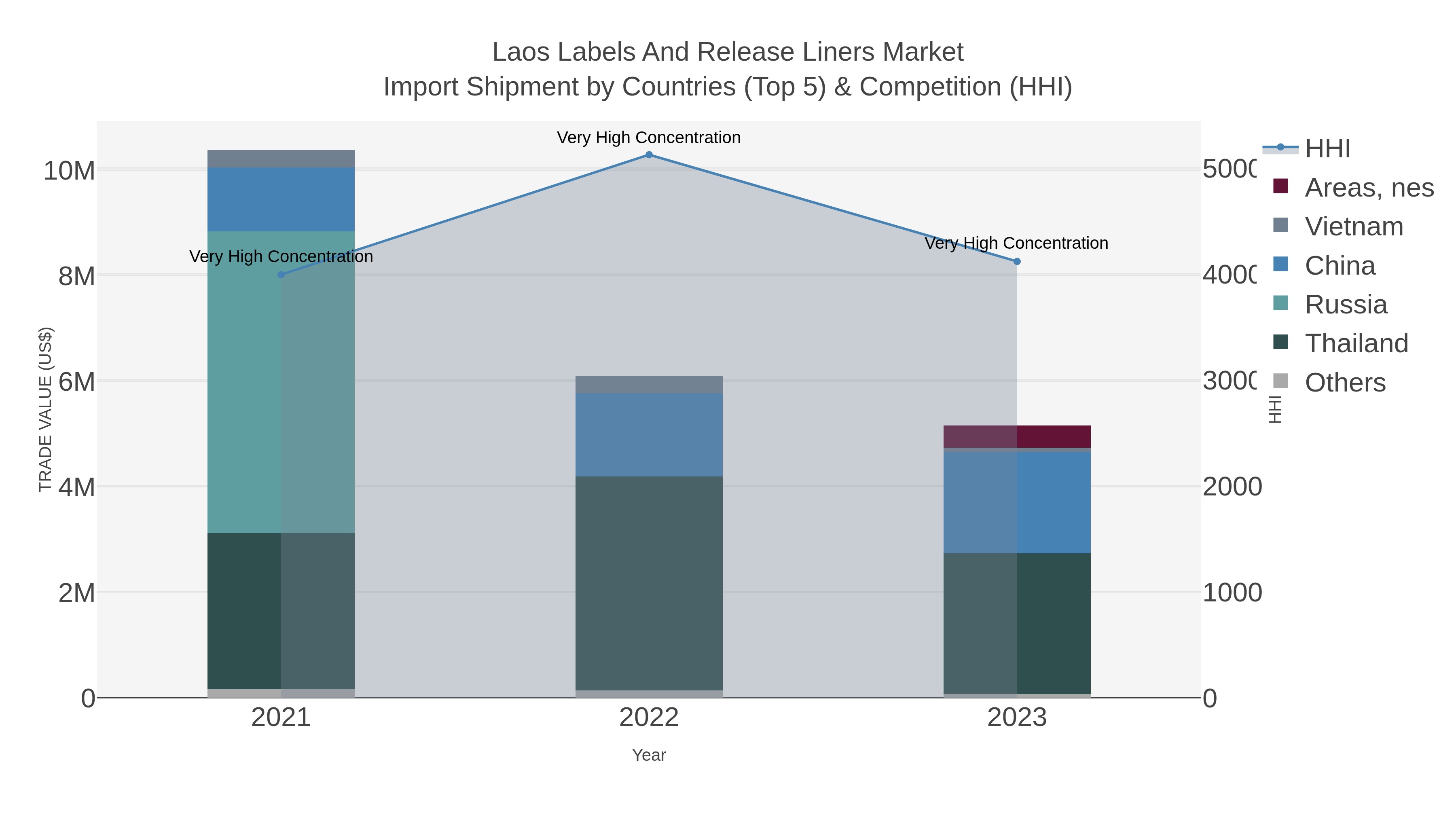Viewport: 1456px width, 819px height.
Task: Click the 2023 x-axis year label
Action: (x=1017, y=718)
